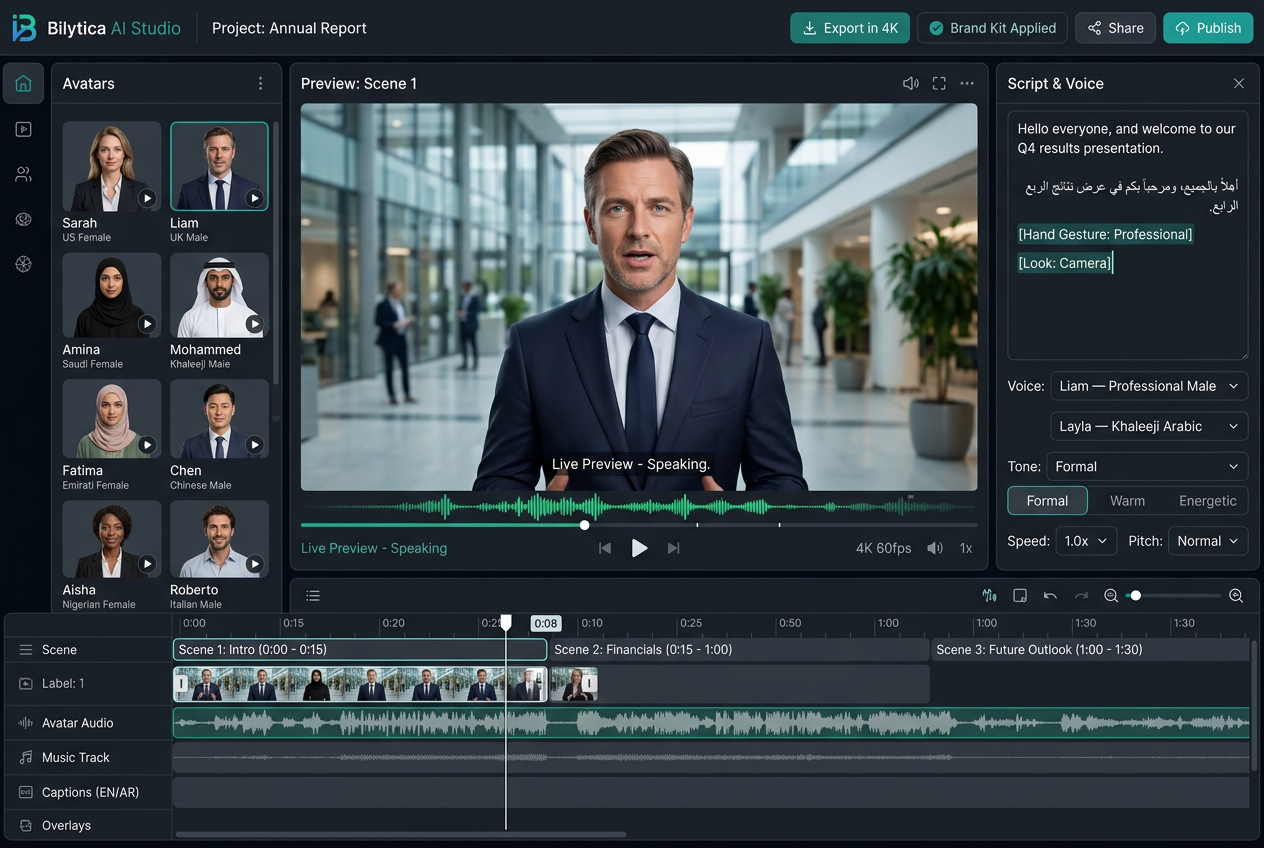Click the Share button
The width and height of the screenshot is (1264, 848).
pos(1115,28)
